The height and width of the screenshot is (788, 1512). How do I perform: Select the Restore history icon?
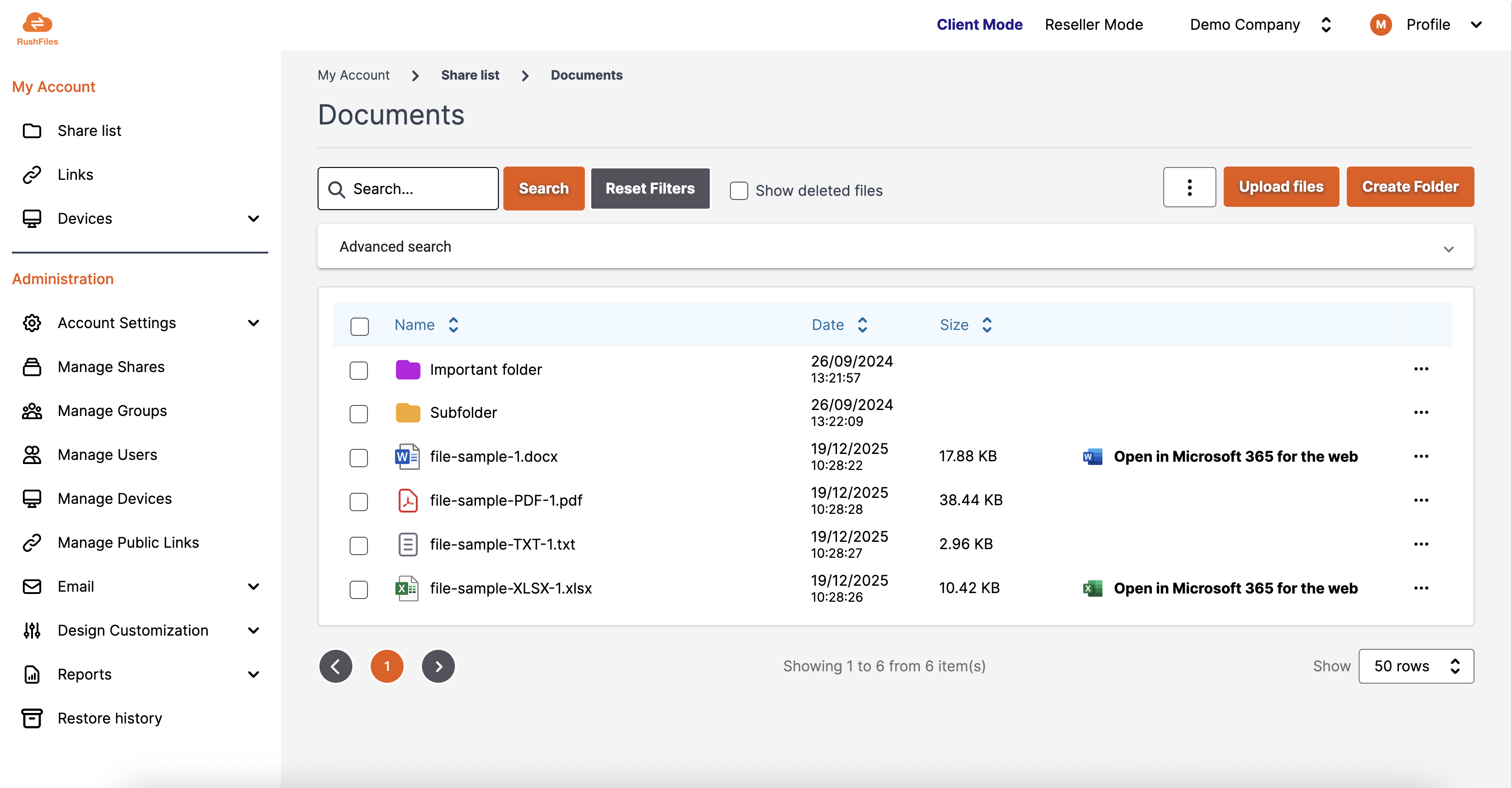[x=32, y=718]
